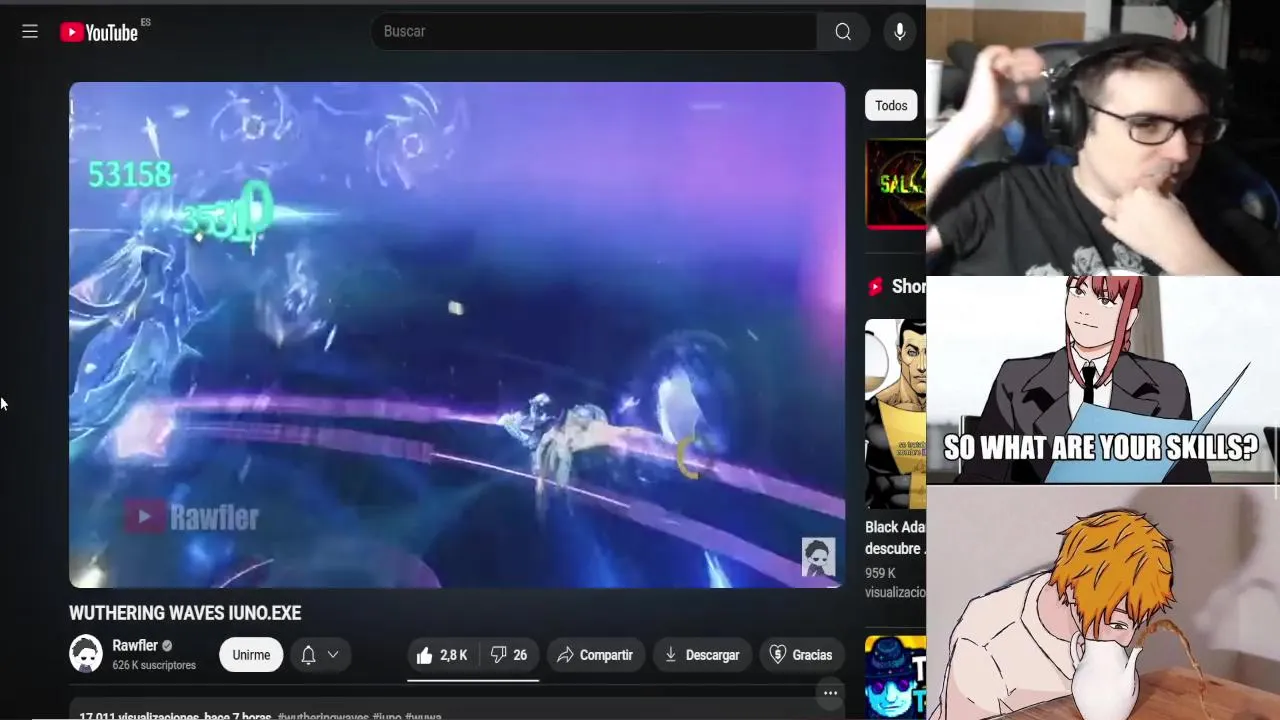Viewport: 1280px width, 720px height.
Task: Open the three-dots more actions menu
Action: [830, 692]
